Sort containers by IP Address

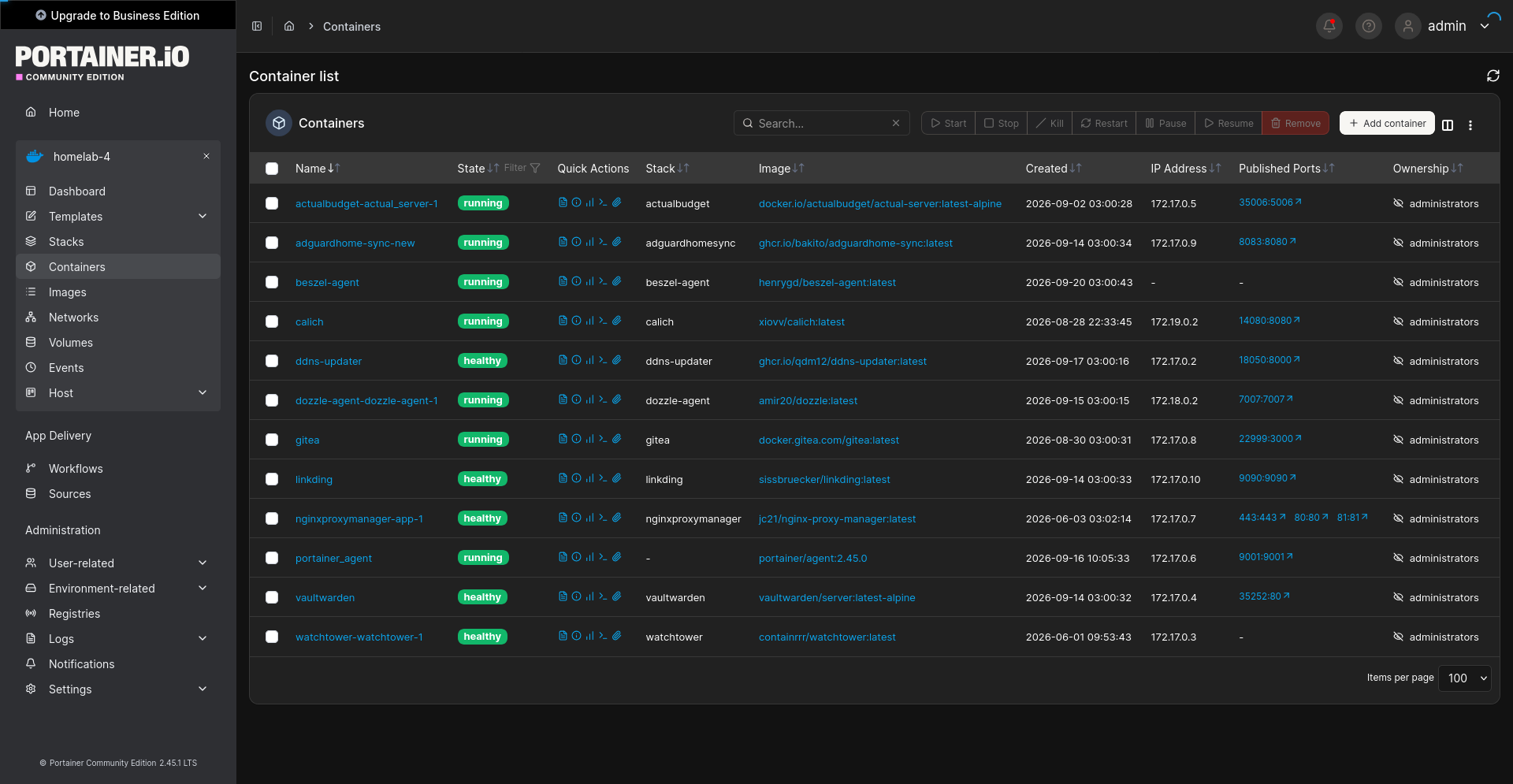coord(1186,169)
